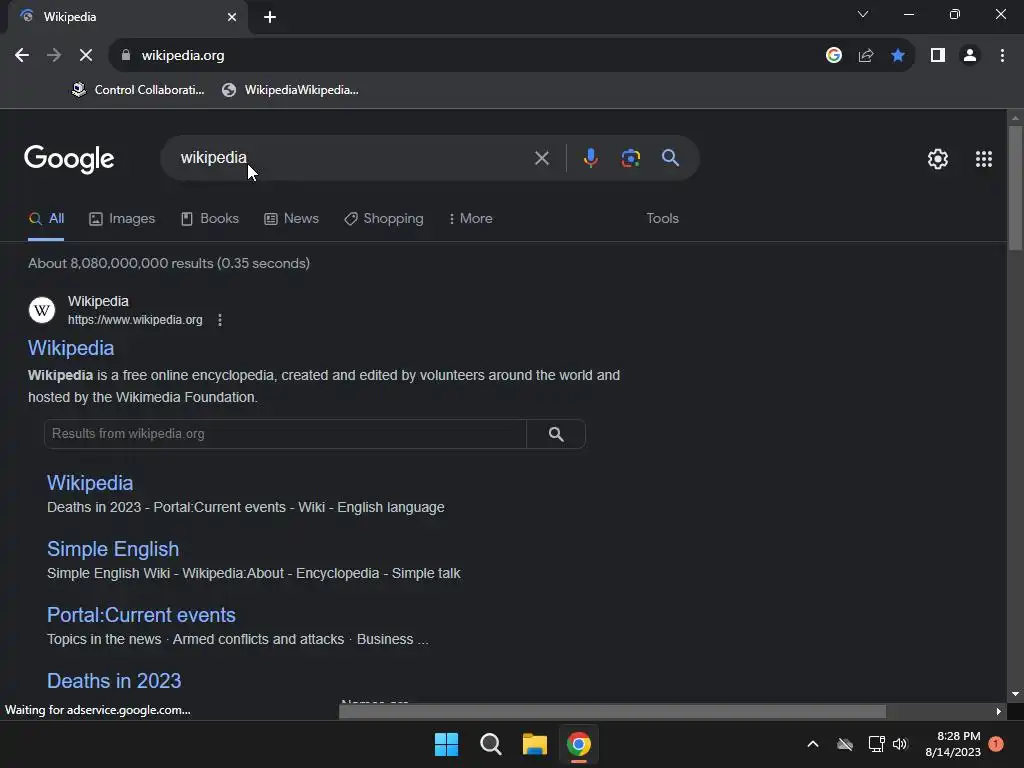View site info via the lock icon
Image resolution: width=1024 pixels, height=768 pixels.
tap(126, 56)
